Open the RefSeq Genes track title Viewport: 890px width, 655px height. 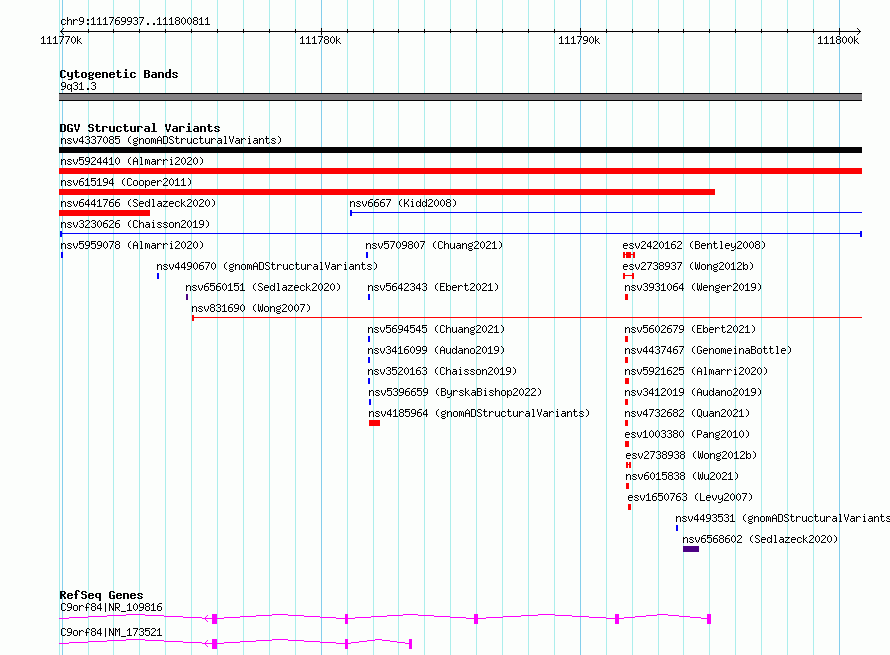(101, 595)
